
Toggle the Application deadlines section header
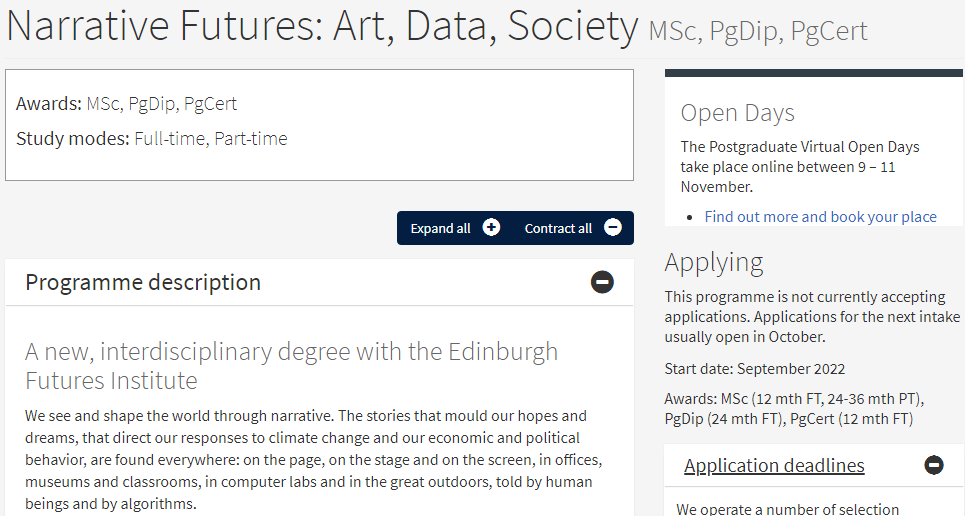814,466
